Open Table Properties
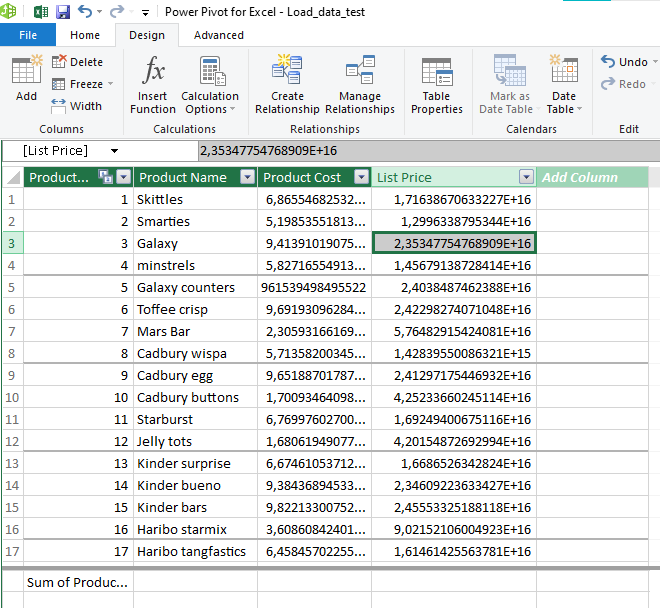 click(436, 84)
